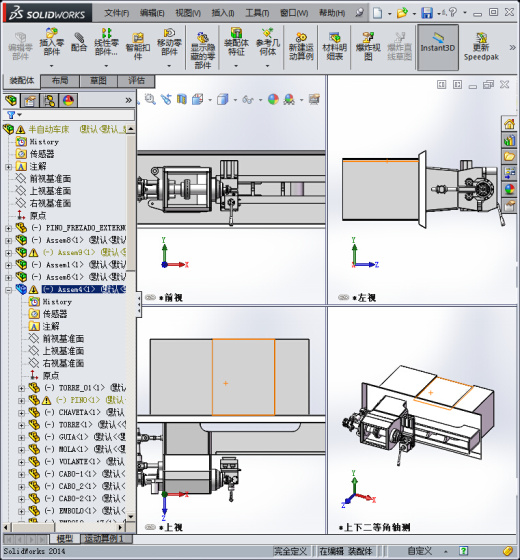The image size is (520, 560).
Task: Open the 编辑(E) menu
Action: tap(152, 13)
